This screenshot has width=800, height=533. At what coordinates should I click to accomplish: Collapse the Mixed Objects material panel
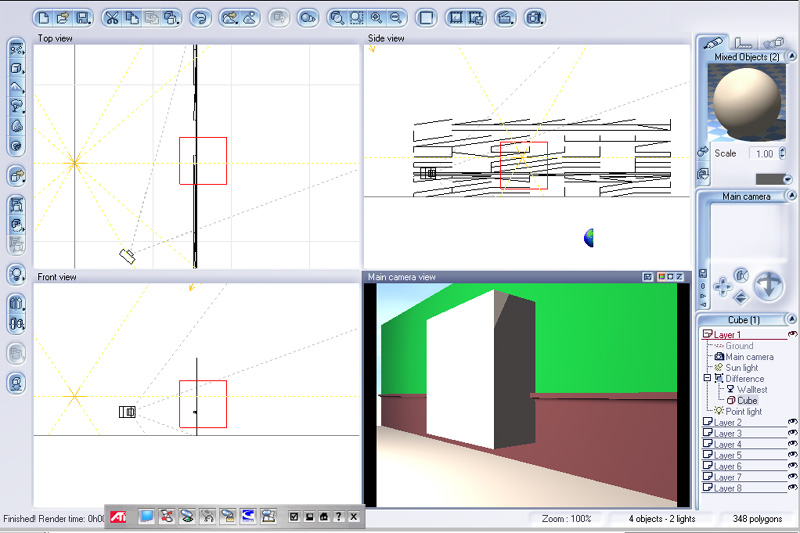pos(790,58)
